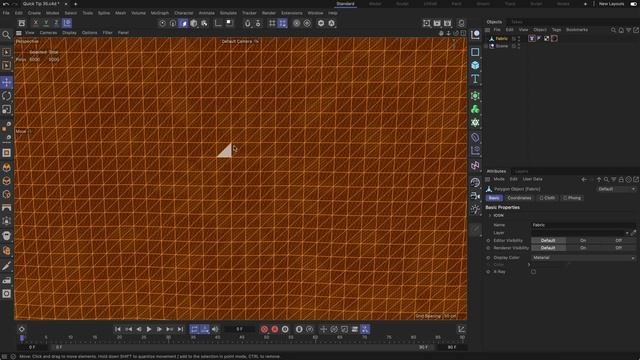
Task: Click the Edit Render Settings clapper icon
Action: [x=448, y=23]
